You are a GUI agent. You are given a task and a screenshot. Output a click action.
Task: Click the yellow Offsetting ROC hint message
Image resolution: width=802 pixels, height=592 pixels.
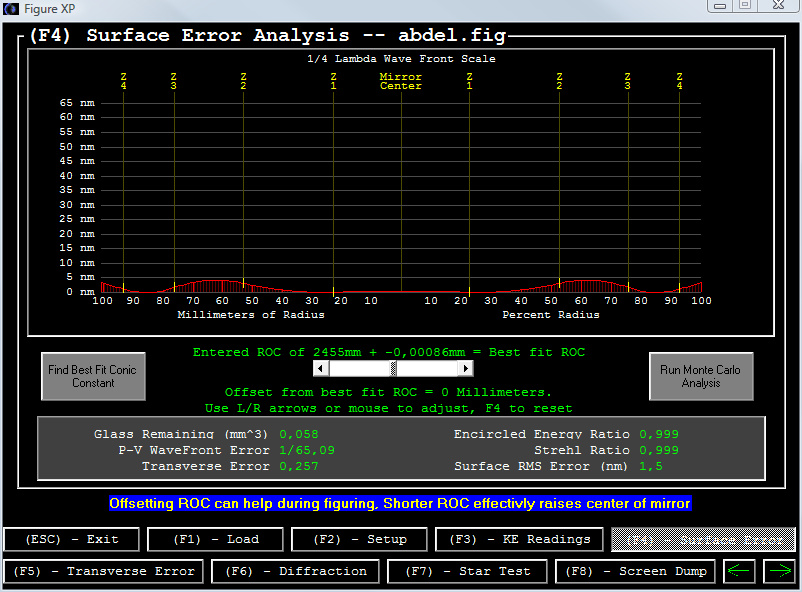pos(400,503)
